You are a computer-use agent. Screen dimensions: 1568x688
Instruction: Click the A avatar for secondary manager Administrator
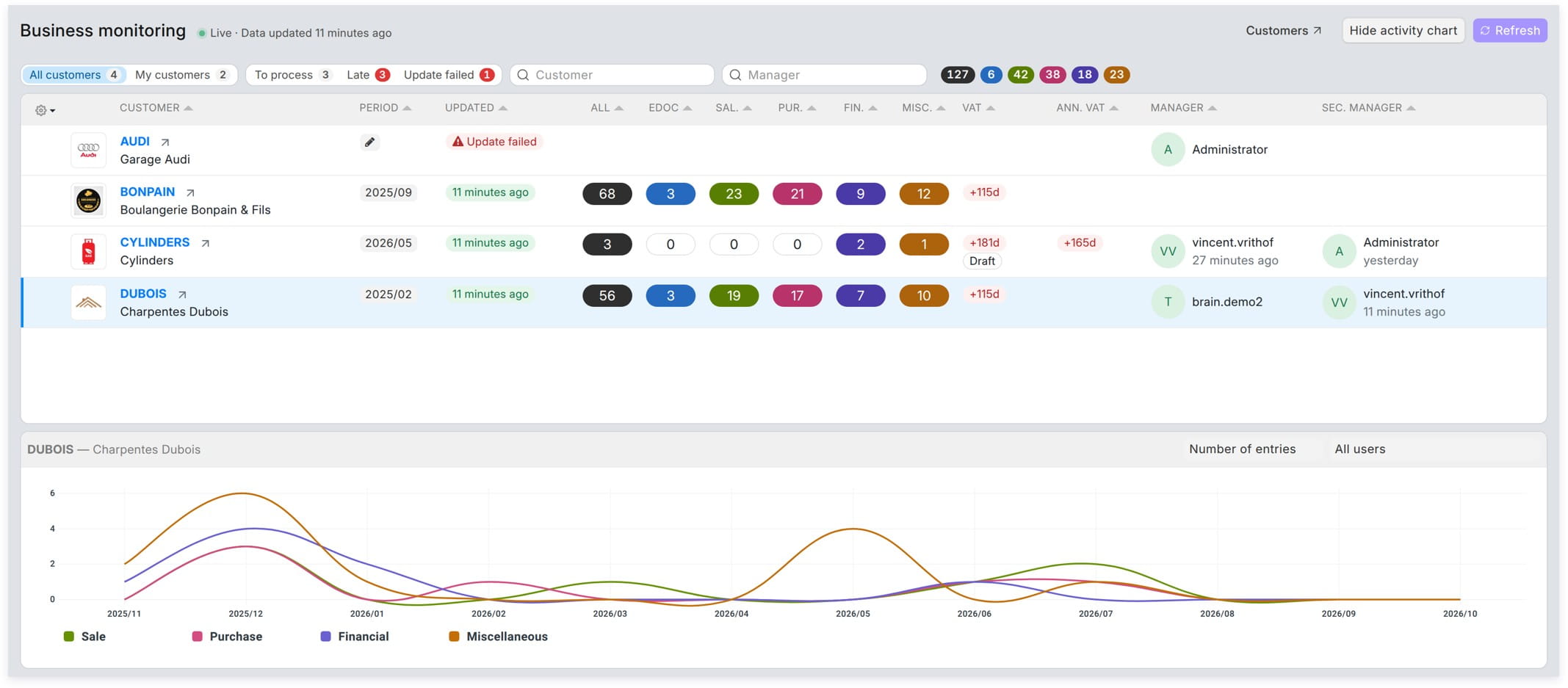[1339, 251]
